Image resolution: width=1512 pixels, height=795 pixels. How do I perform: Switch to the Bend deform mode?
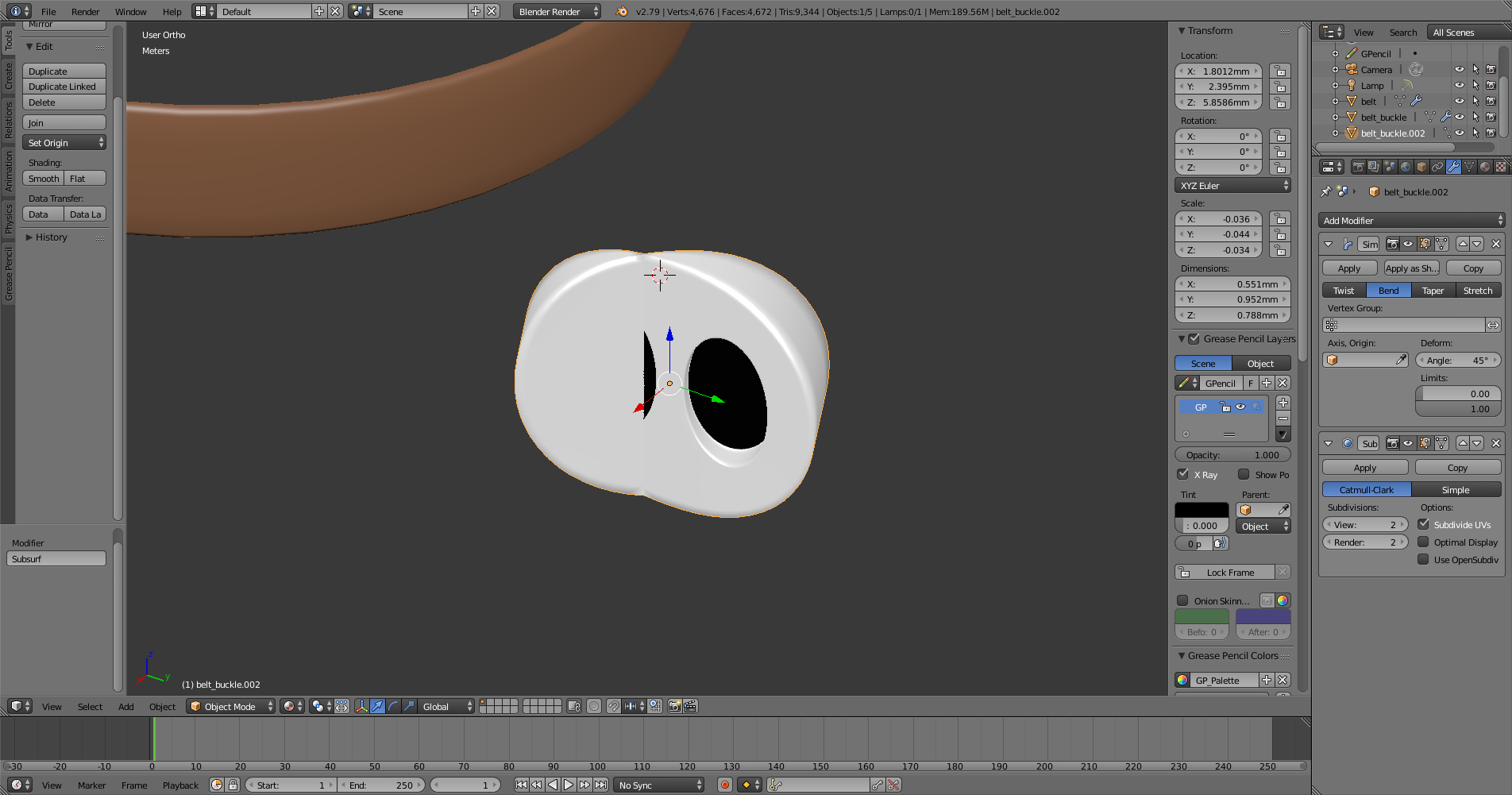coord(1389,290)
